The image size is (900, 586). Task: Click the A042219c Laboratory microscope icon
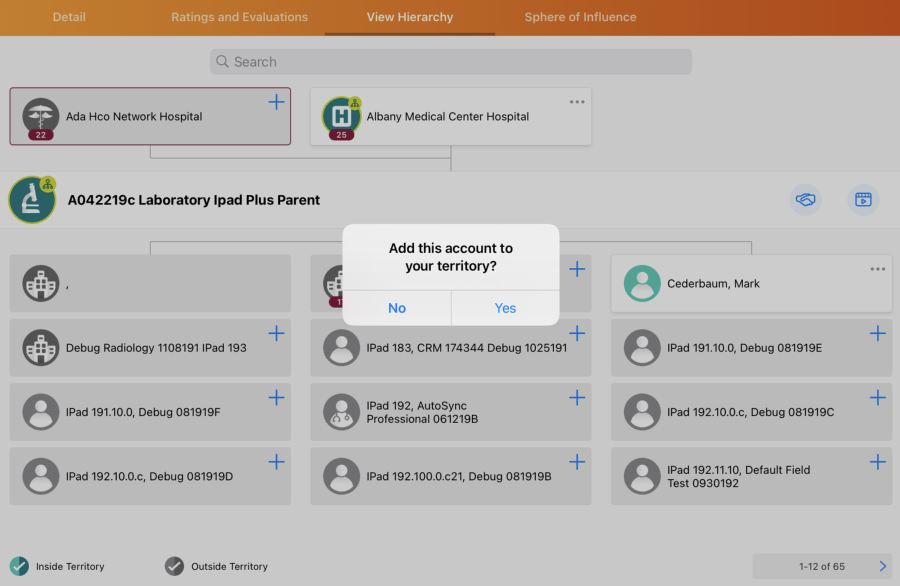click(32, 200)
